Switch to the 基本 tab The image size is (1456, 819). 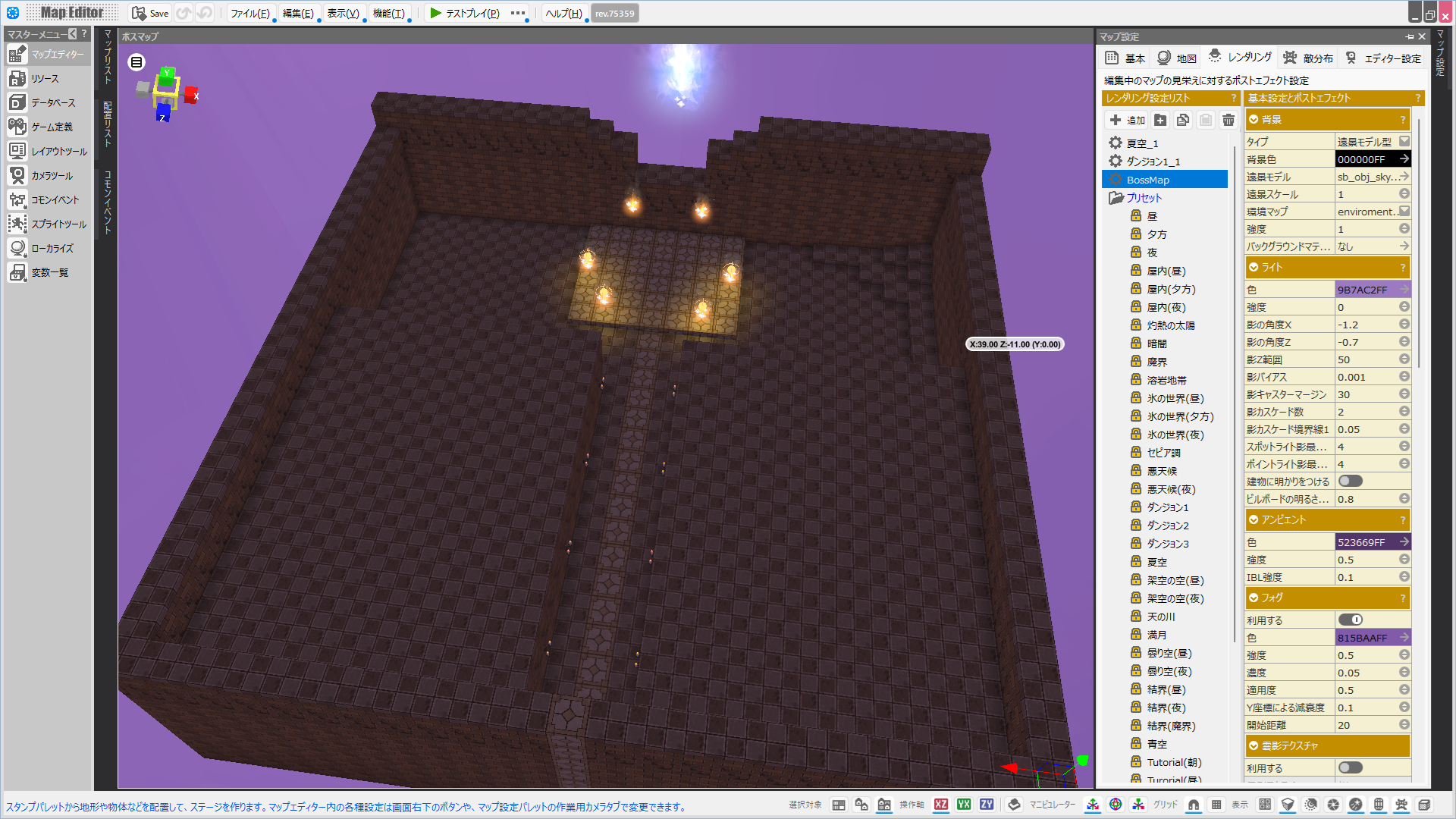coord(1125,58)
